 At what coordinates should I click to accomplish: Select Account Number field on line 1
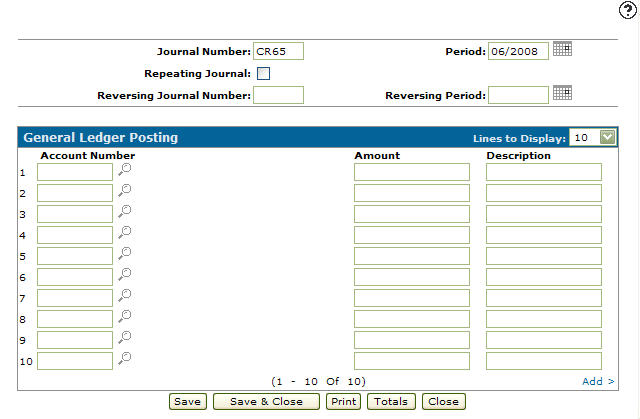[75, 172]
